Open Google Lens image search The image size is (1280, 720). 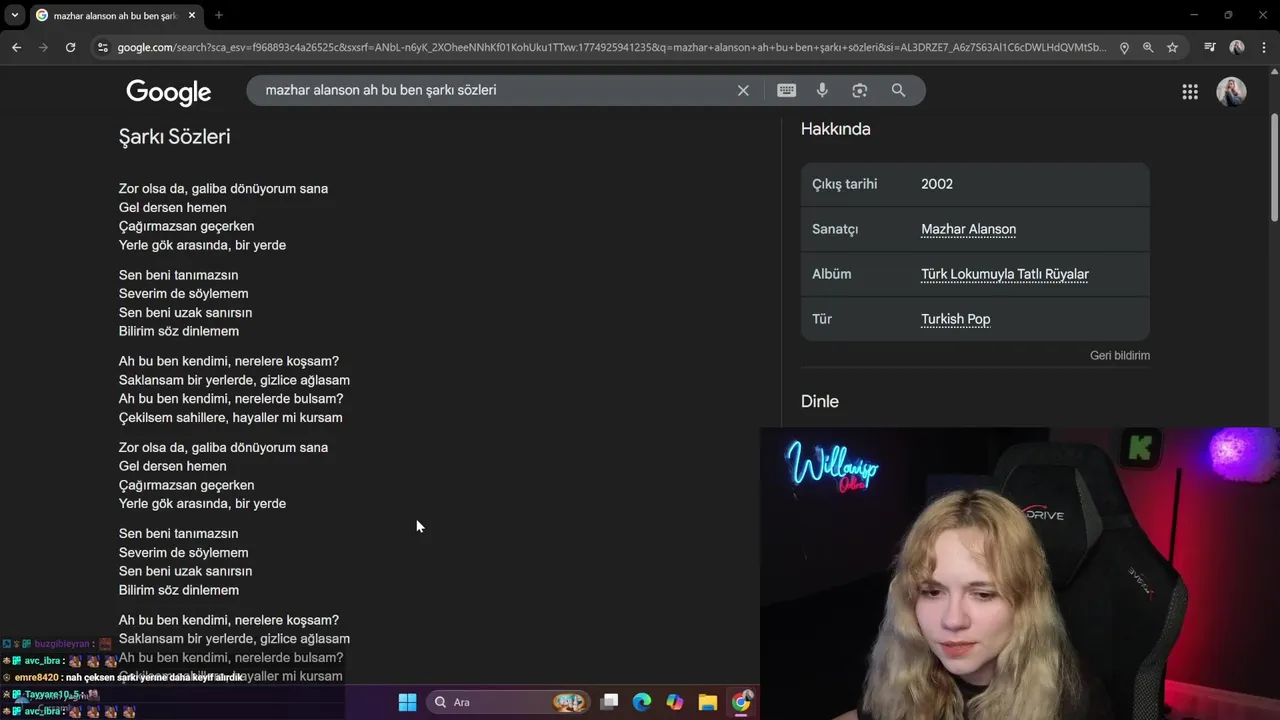point(859,90)
